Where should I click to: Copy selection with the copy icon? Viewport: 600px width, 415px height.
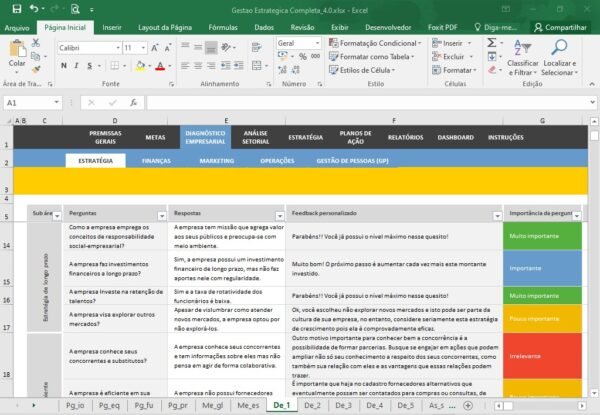pos(36,56)
